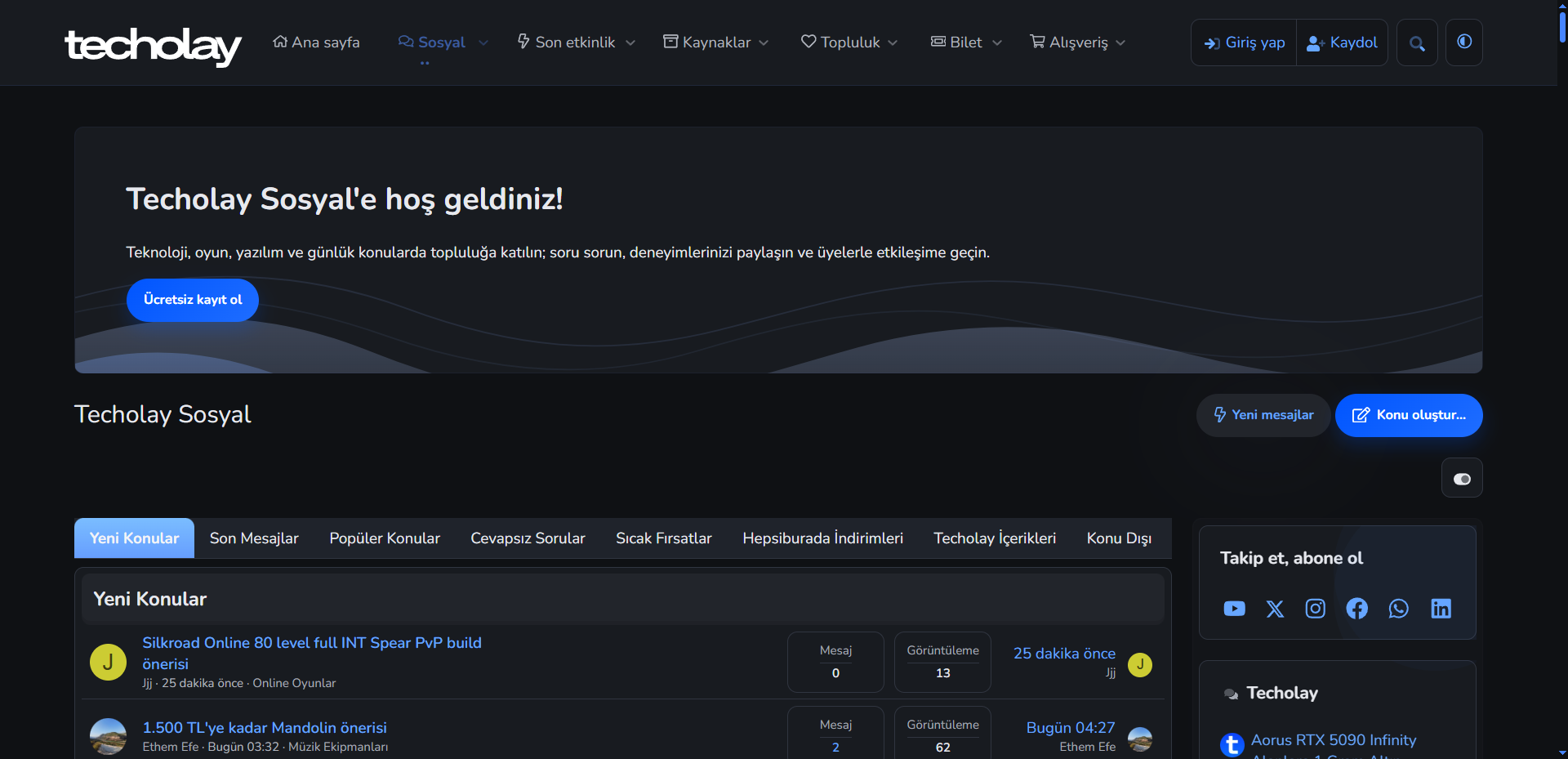The width and height of the screenshot is (1568, 759).
Task: Click Giriş yap button
Action: (1244, 42)
